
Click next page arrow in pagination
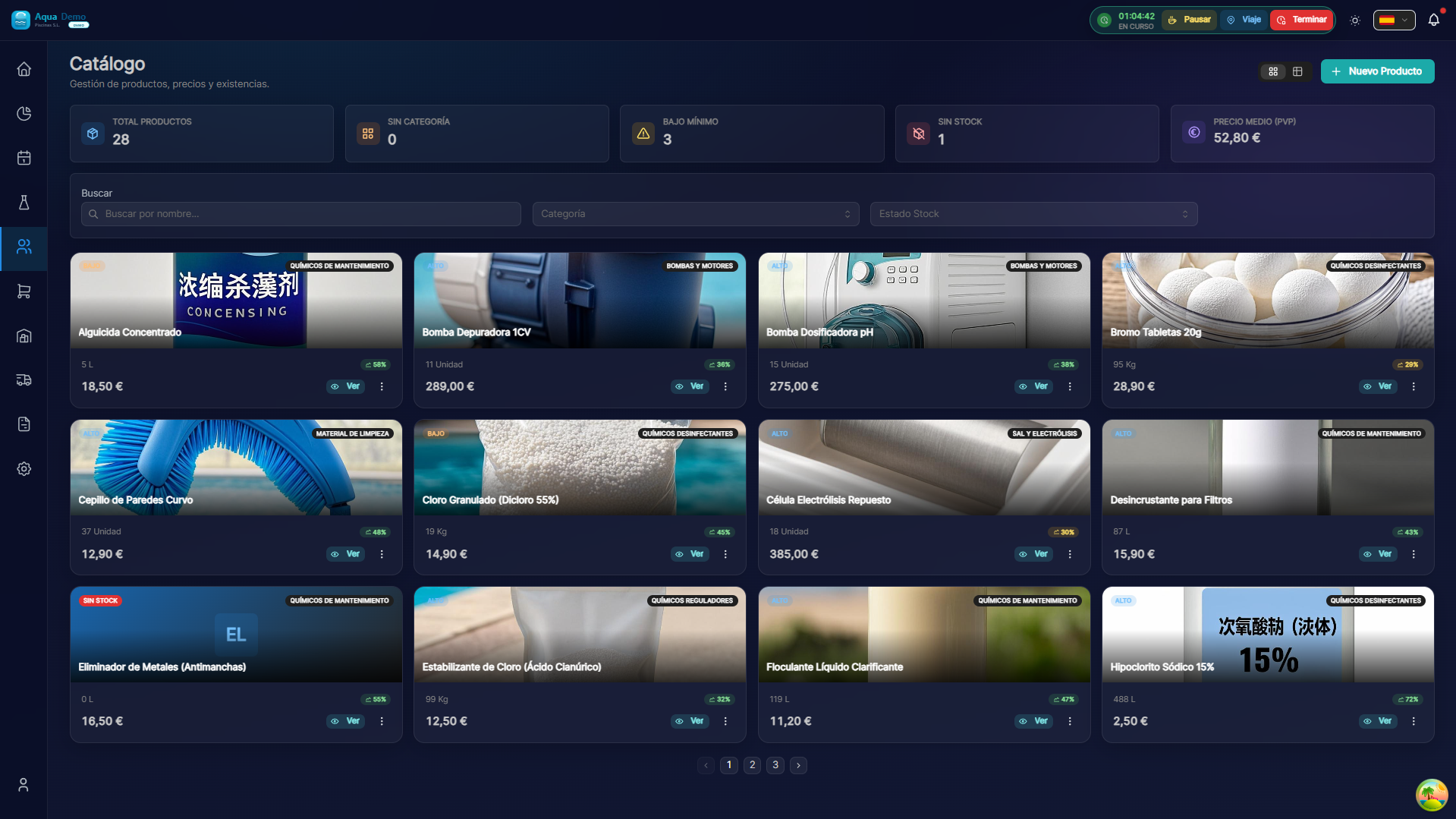[798, 765]
